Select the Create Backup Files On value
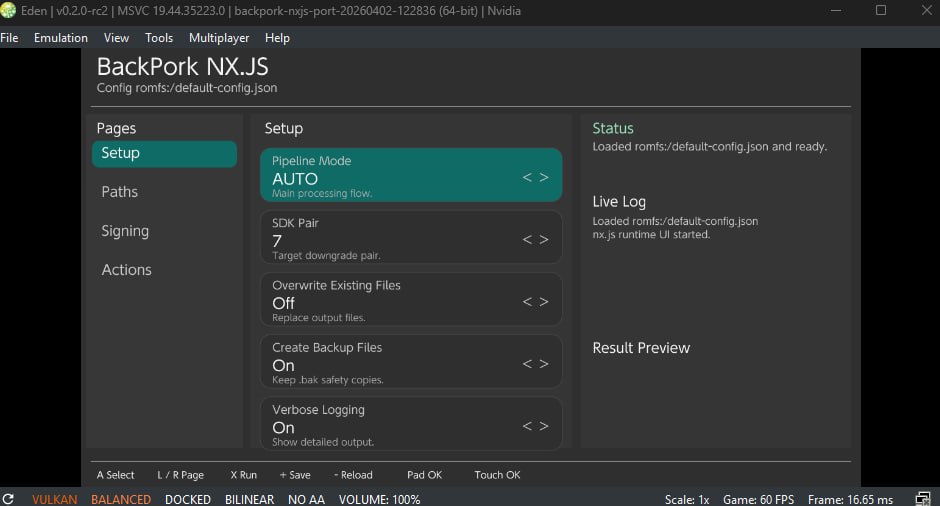Image resolution: width=940 pixels, height=506 pixels. pos(284,366)
